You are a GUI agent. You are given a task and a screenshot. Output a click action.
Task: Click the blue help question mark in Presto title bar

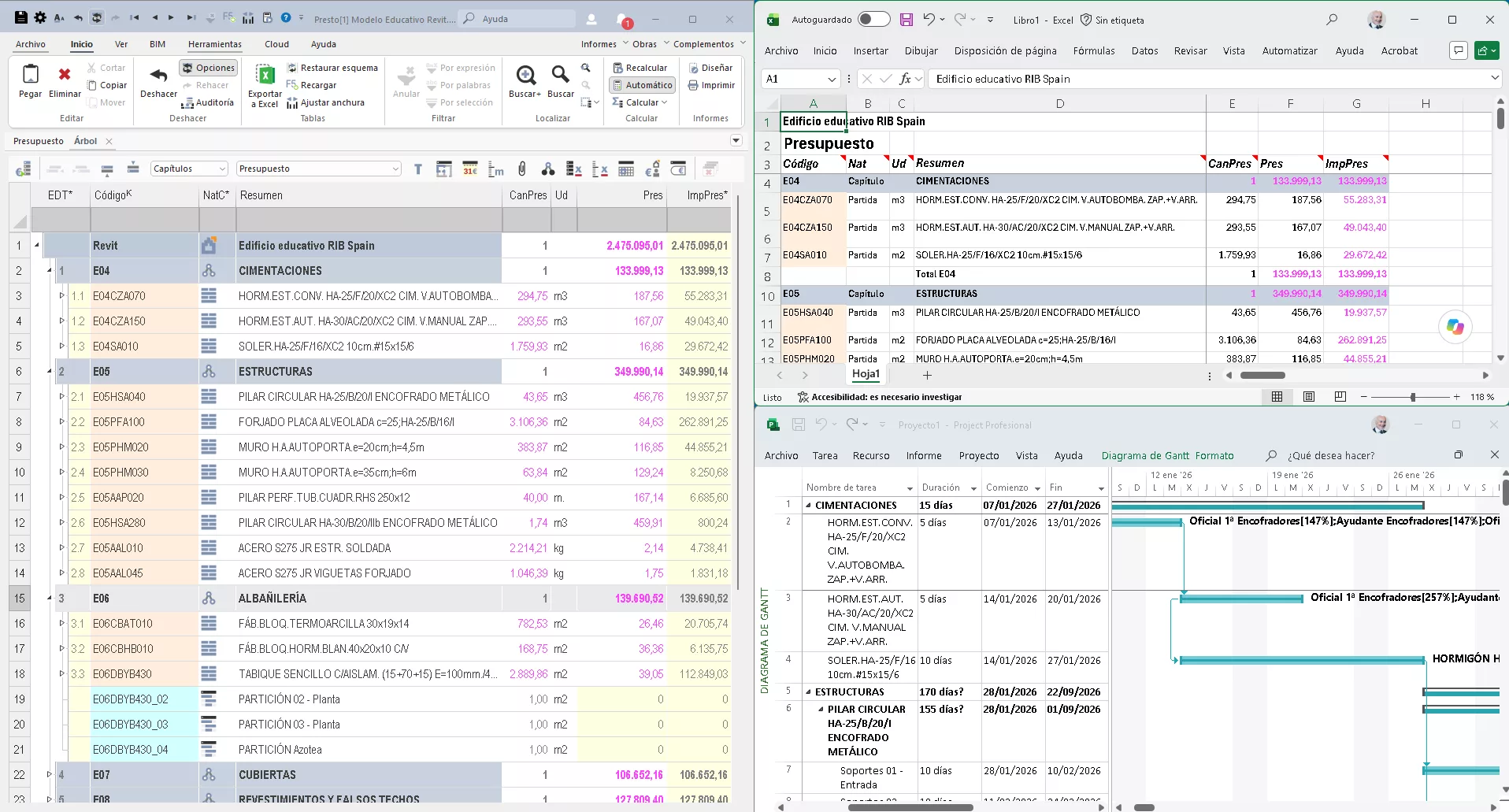pos(286,17)
